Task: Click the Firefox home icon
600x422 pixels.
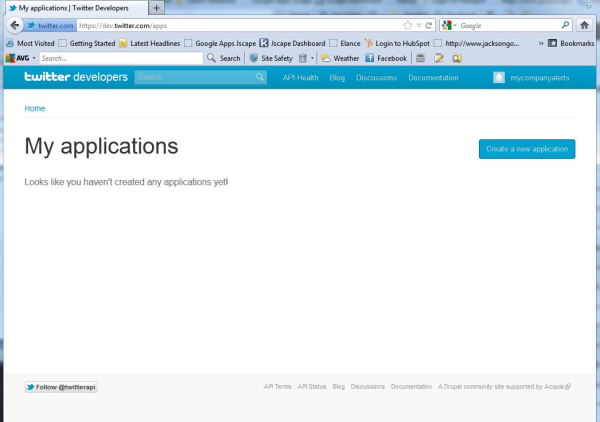Action: pyautogui.click(x=584, y=25)
